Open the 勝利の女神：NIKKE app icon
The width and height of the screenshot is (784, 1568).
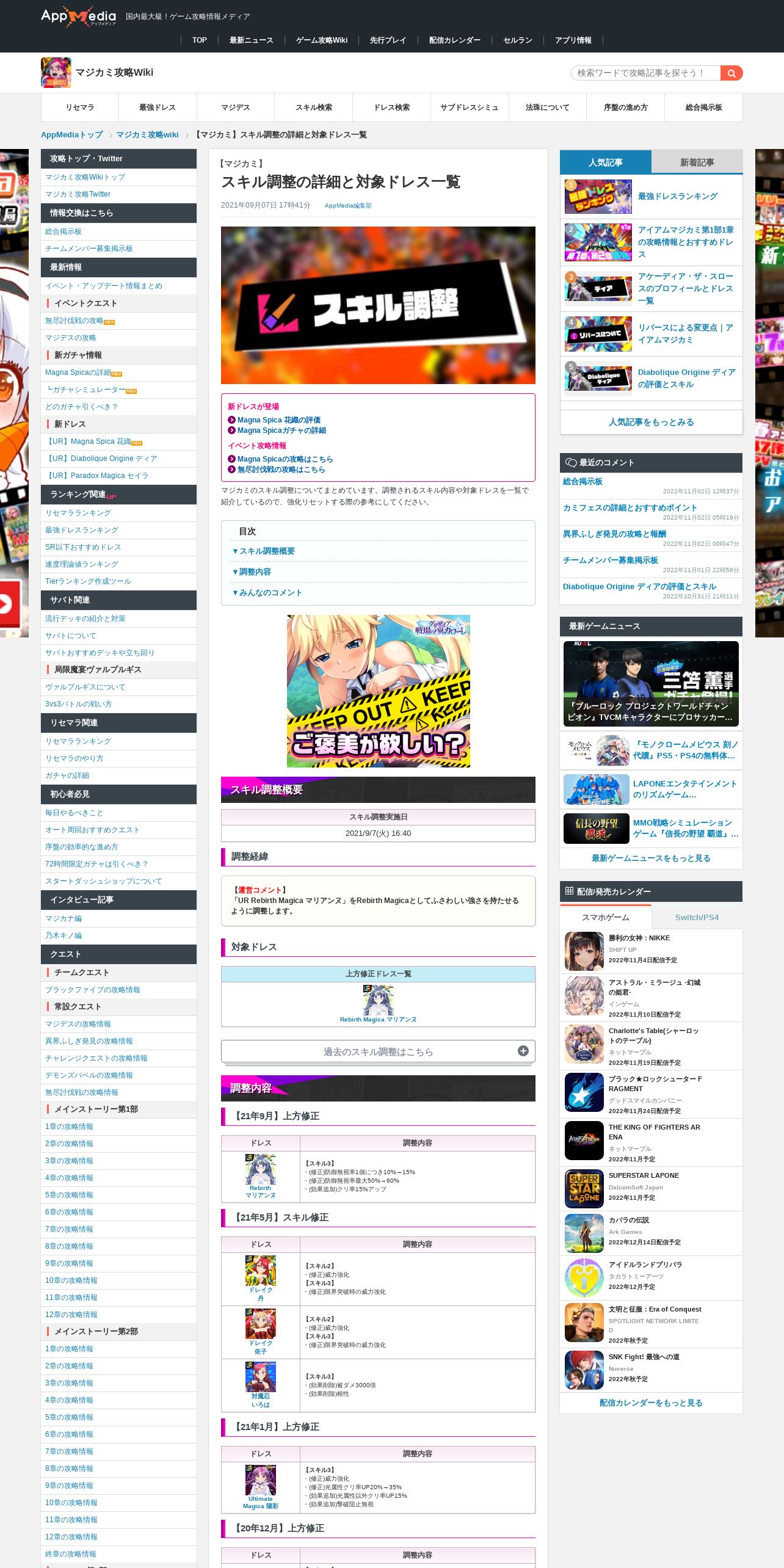click(584, 951)
